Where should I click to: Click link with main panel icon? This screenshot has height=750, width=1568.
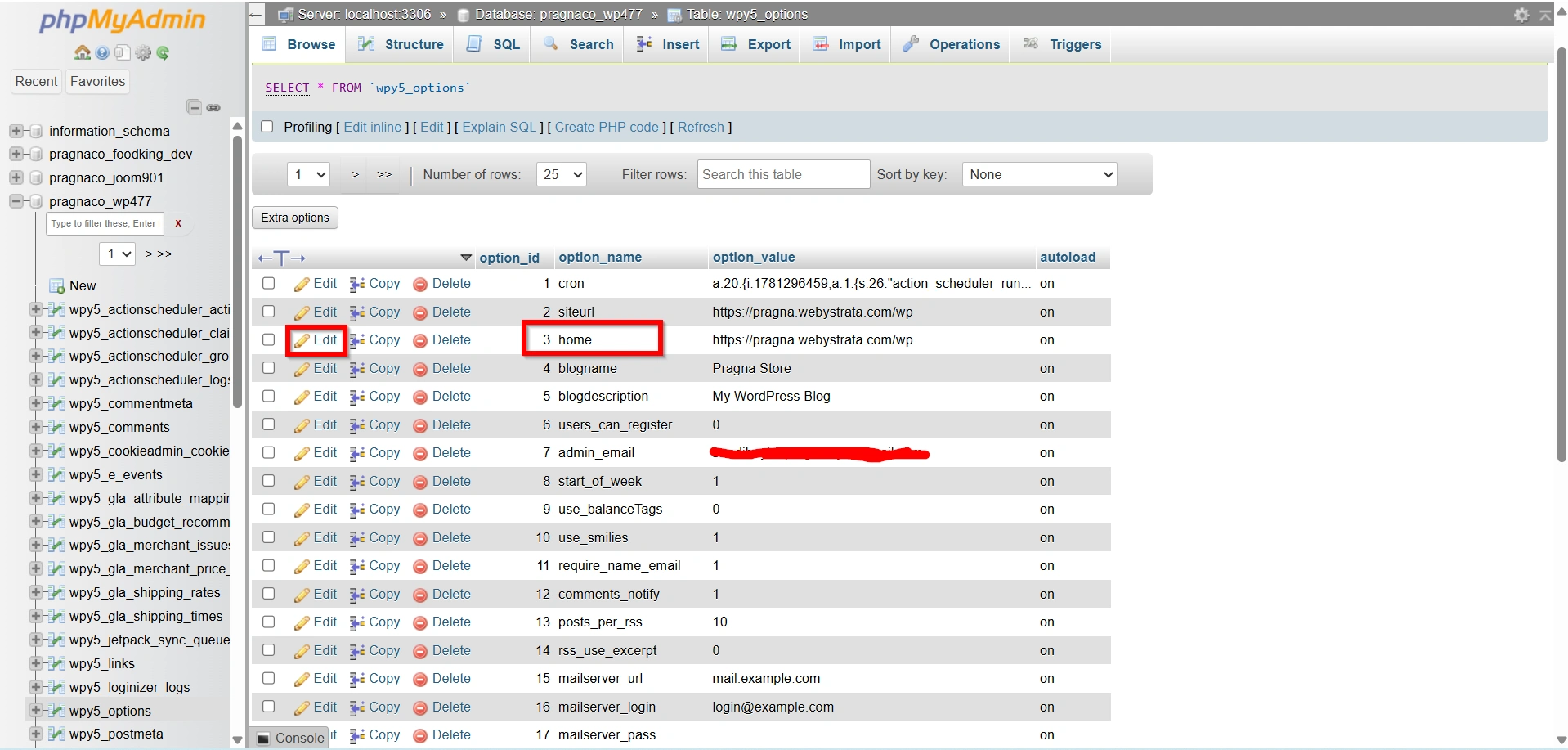click(213, 108)
